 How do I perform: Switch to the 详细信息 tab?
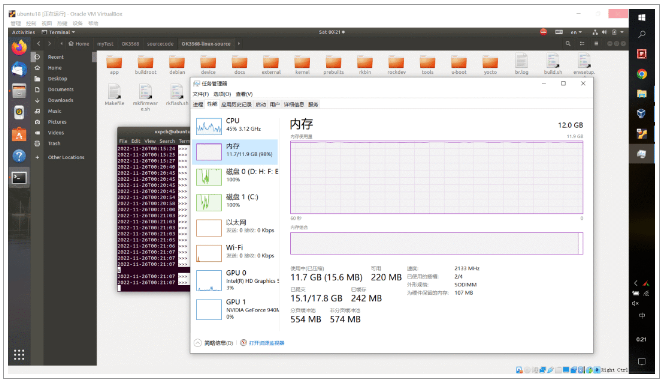(294, 105)
